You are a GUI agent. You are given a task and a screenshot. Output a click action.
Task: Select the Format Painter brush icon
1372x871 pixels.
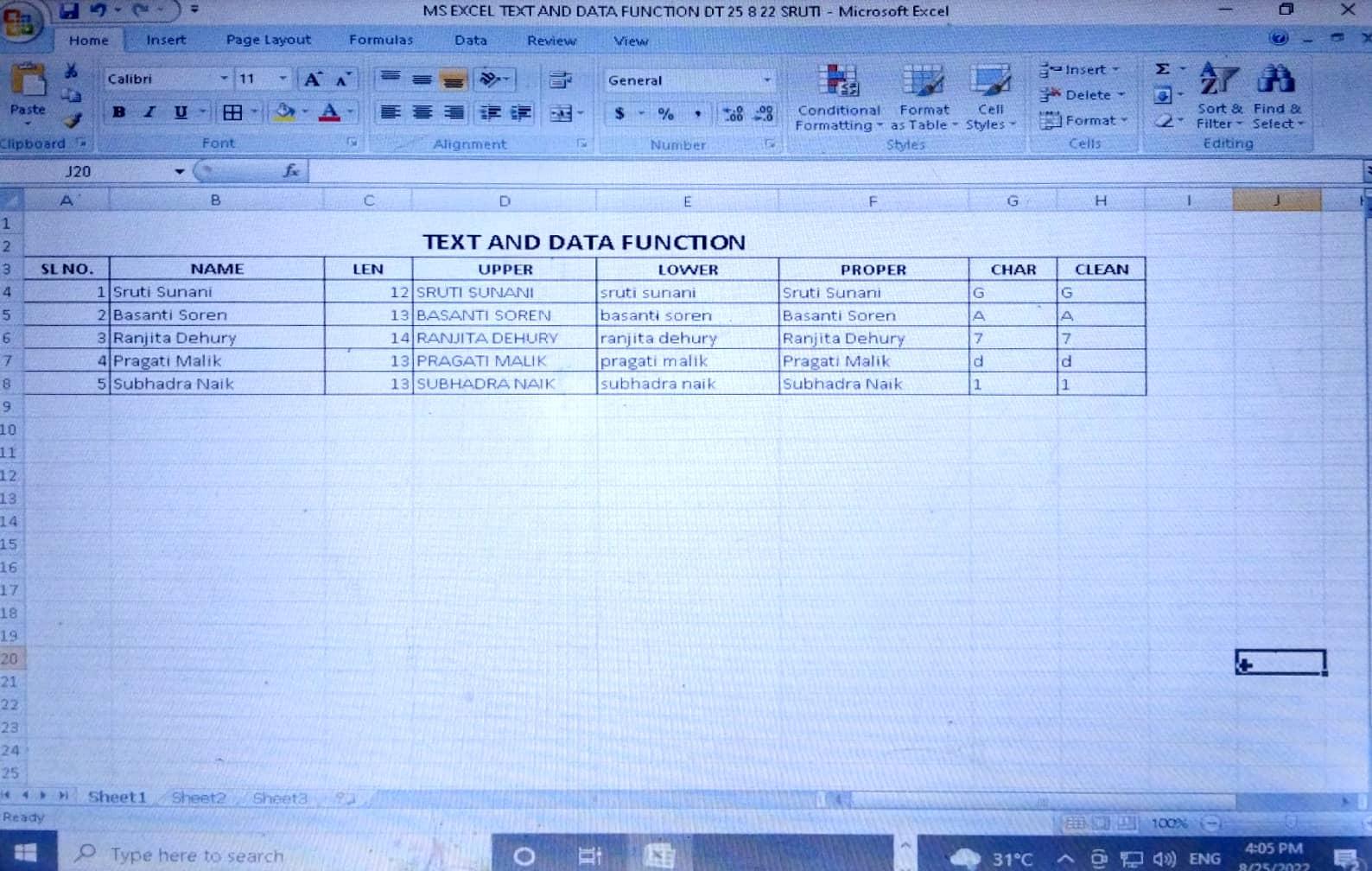[73, 120]
